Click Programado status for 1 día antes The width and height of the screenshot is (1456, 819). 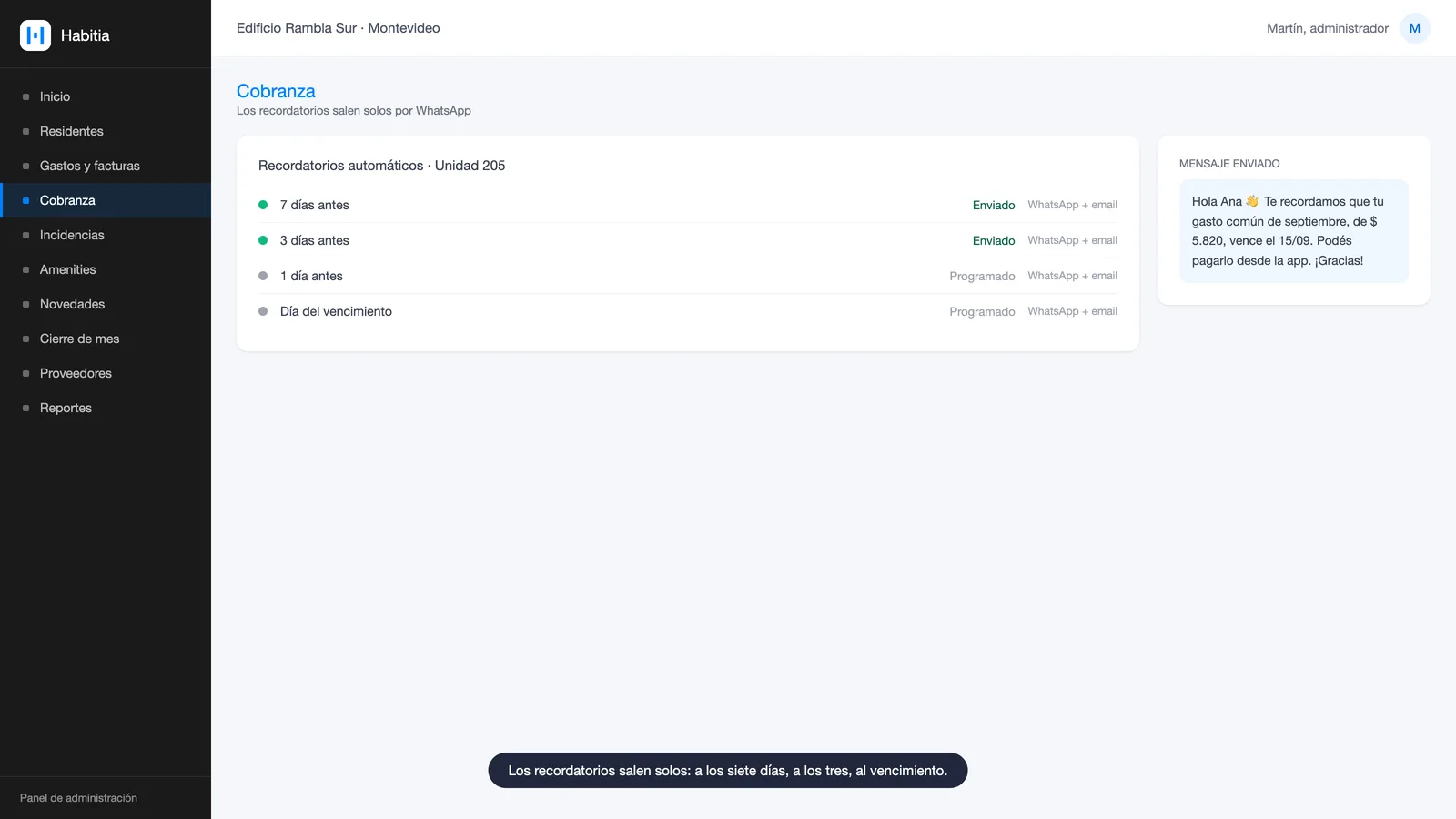(x=982, y=276)
